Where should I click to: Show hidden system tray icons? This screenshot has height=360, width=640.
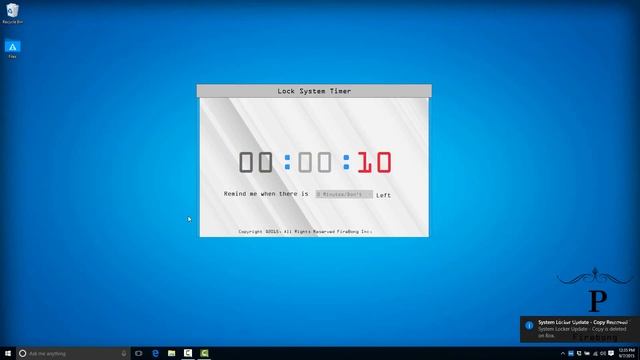pyautogui.click(x=563, y=353)
